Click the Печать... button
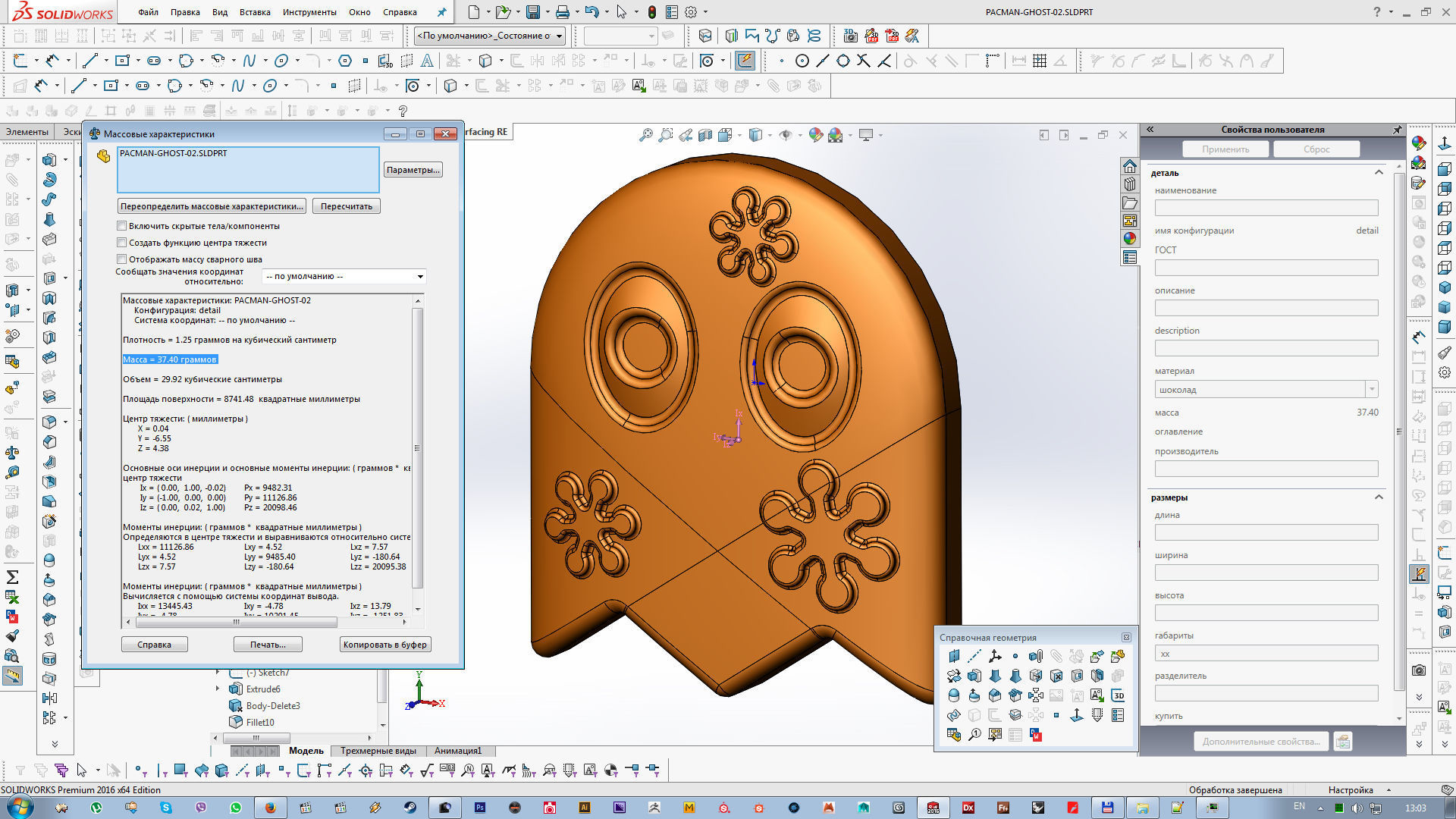Viewport: 1456px width, 819px height. (268, 645)
